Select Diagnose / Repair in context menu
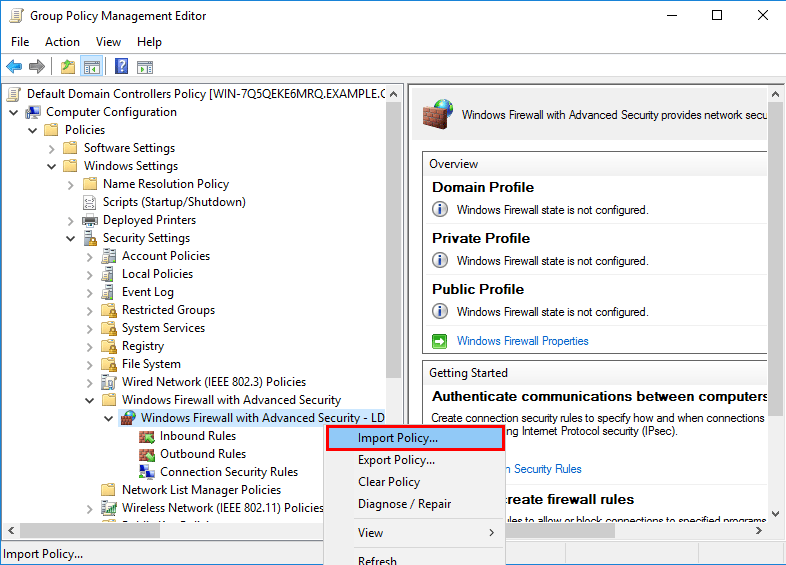 pos(416,504)
